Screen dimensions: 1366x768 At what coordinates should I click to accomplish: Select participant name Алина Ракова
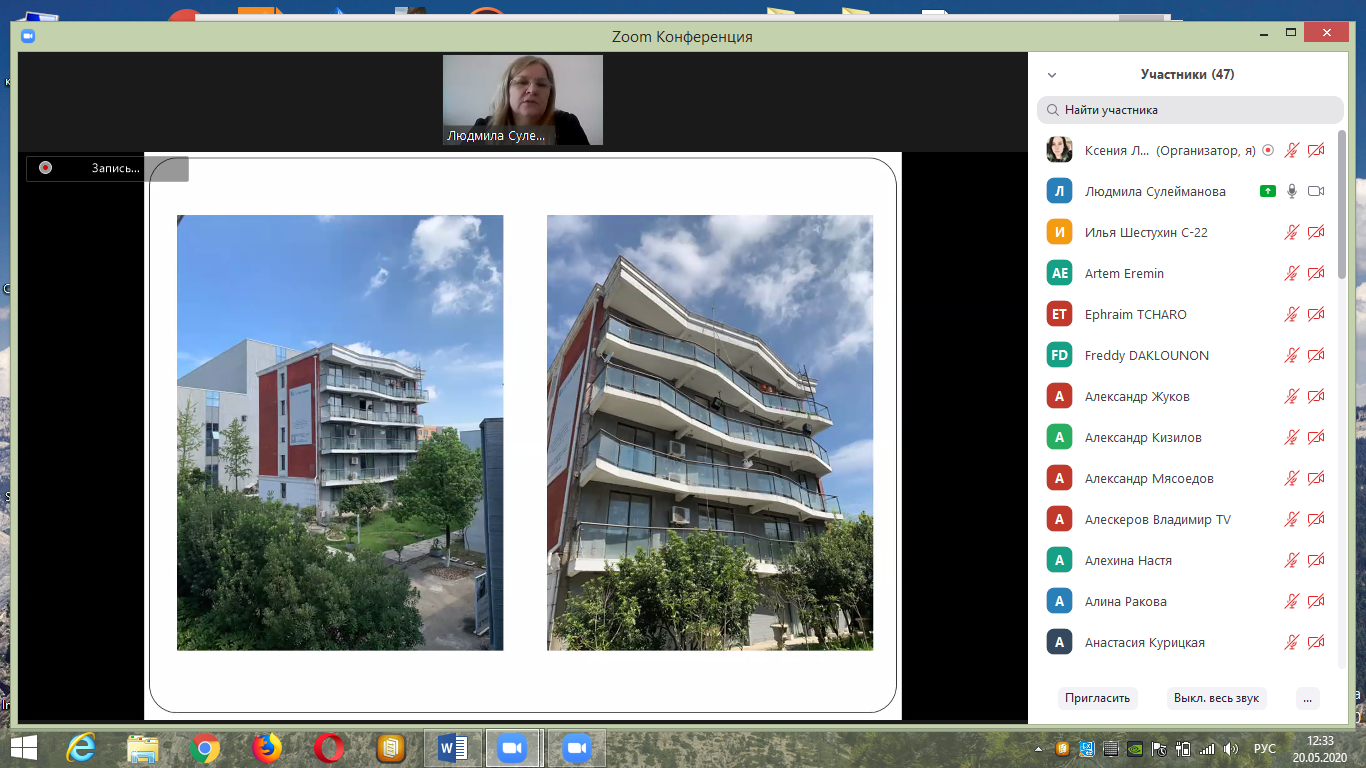[x=1125, y=601]
